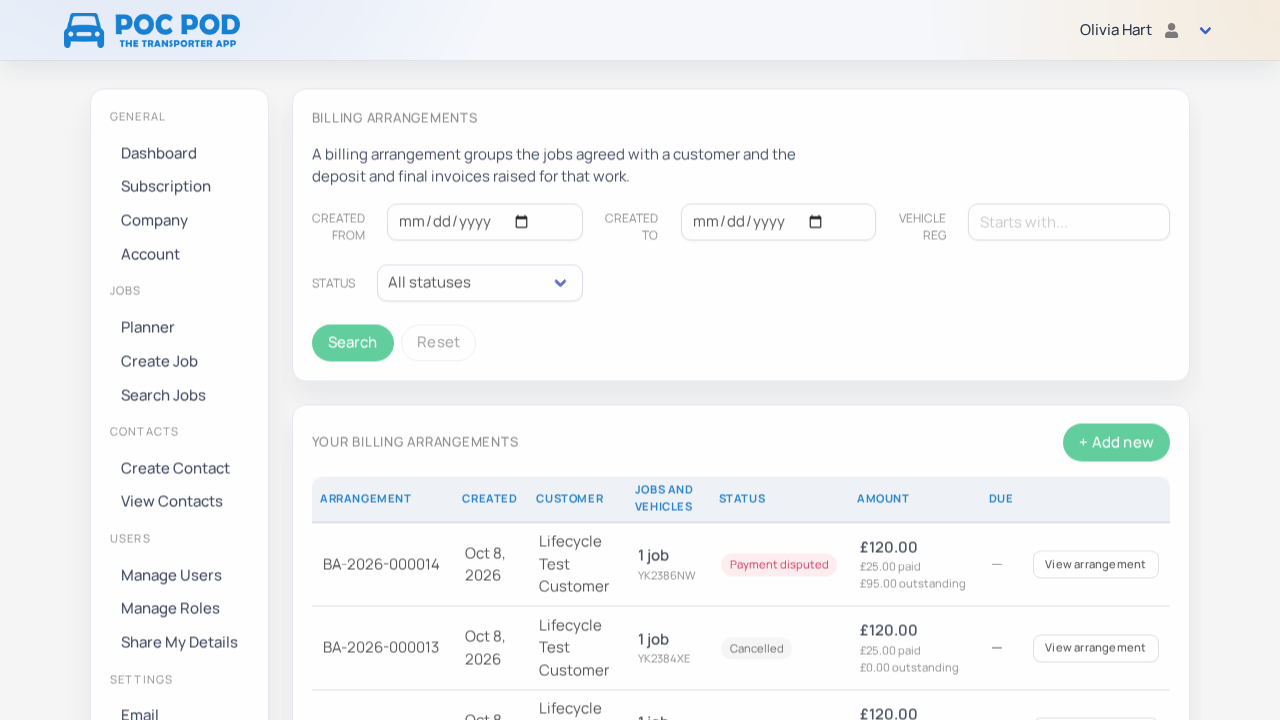Click the user profile icon beside Olivia Hart

tap(1172, 30)
